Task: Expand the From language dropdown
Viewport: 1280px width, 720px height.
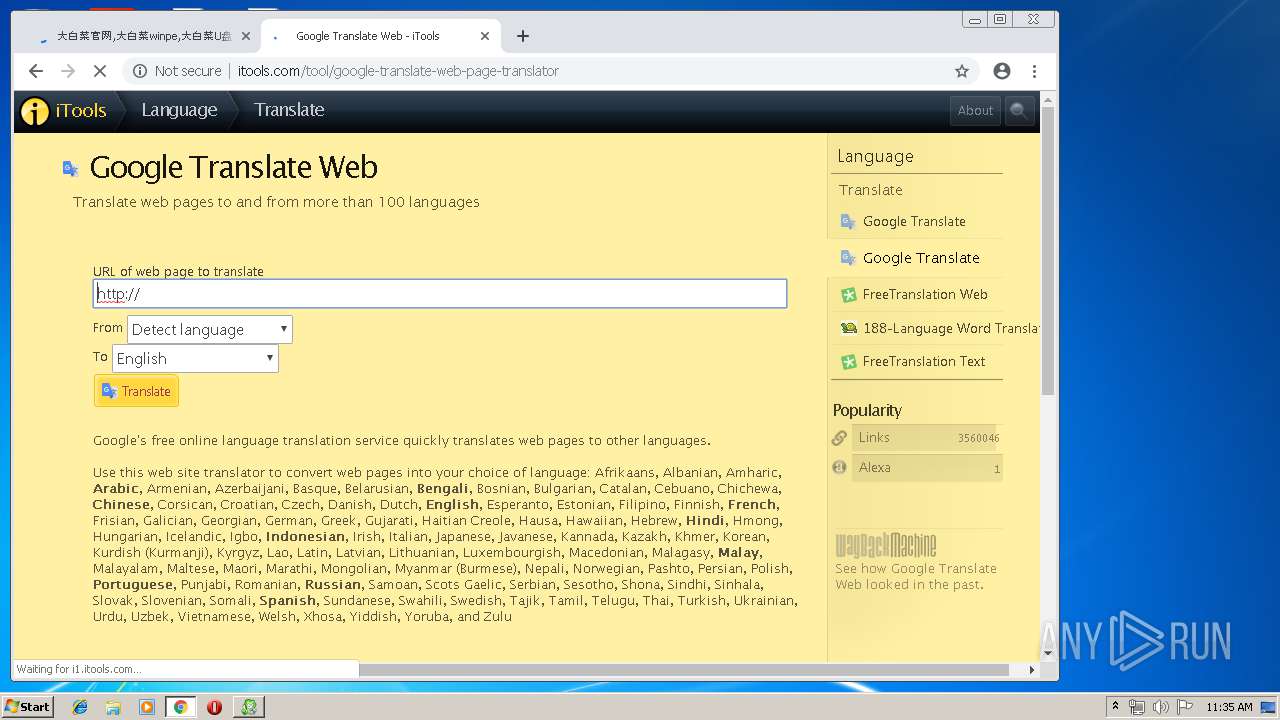Action: (210, 329)
